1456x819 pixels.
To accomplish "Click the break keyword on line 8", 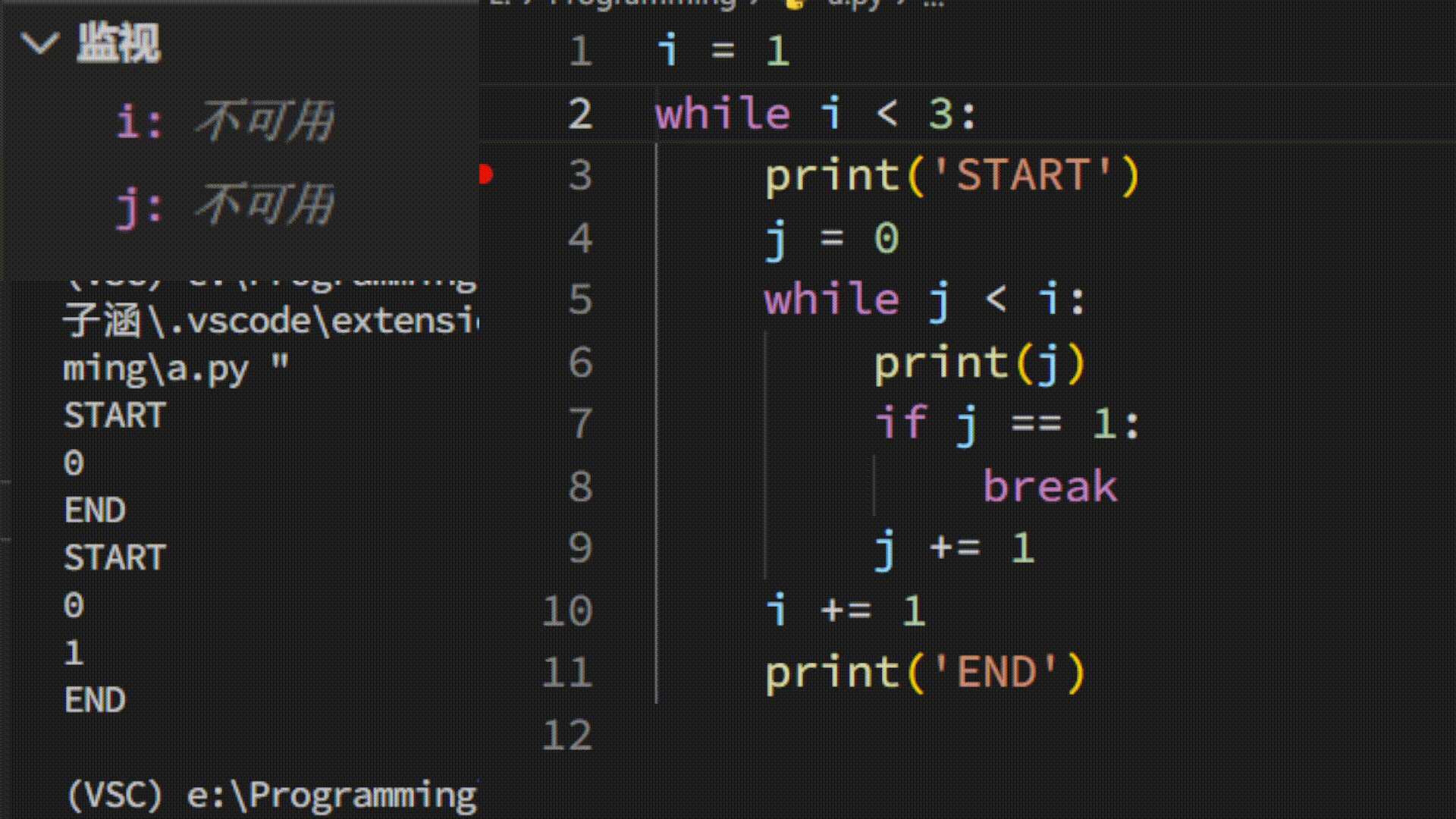I will (x=1050, y=487).
